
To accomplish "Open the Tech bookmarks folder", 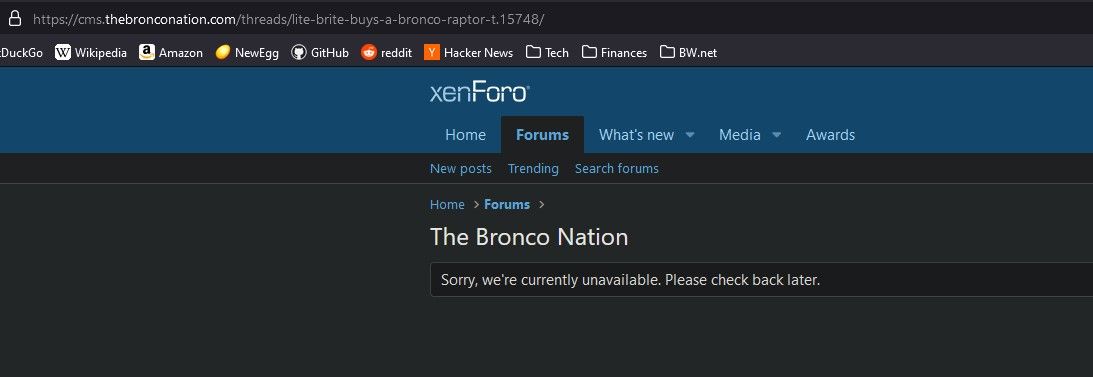I will [x=547, y=52].
